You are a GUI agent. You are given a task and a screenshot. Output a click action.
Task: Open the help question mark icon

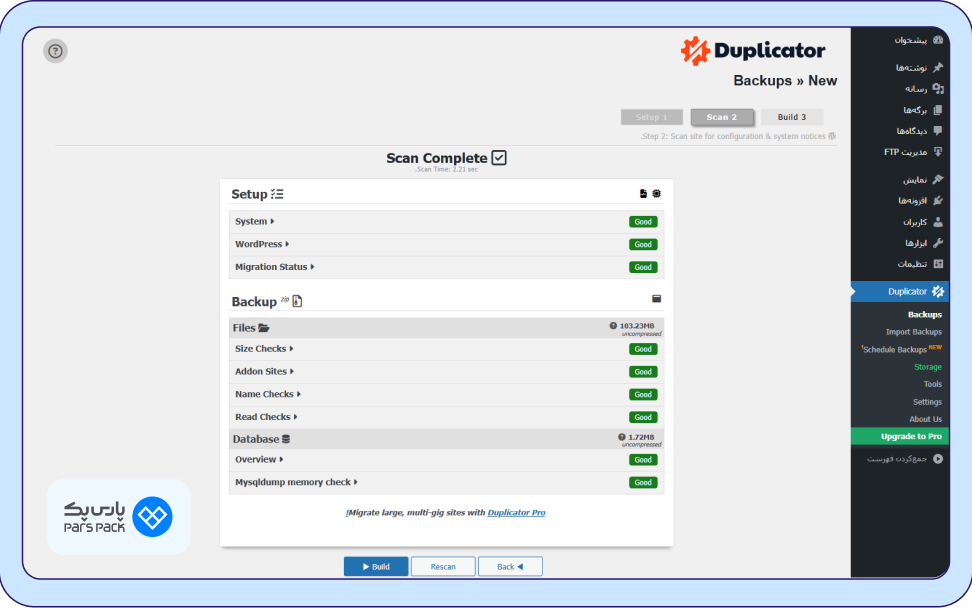55,51
